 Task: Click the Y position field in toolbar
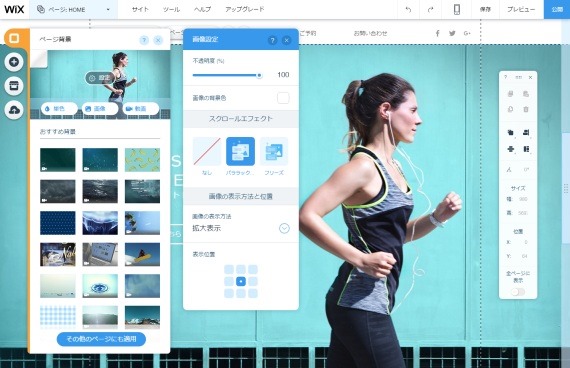pos(524,256)
